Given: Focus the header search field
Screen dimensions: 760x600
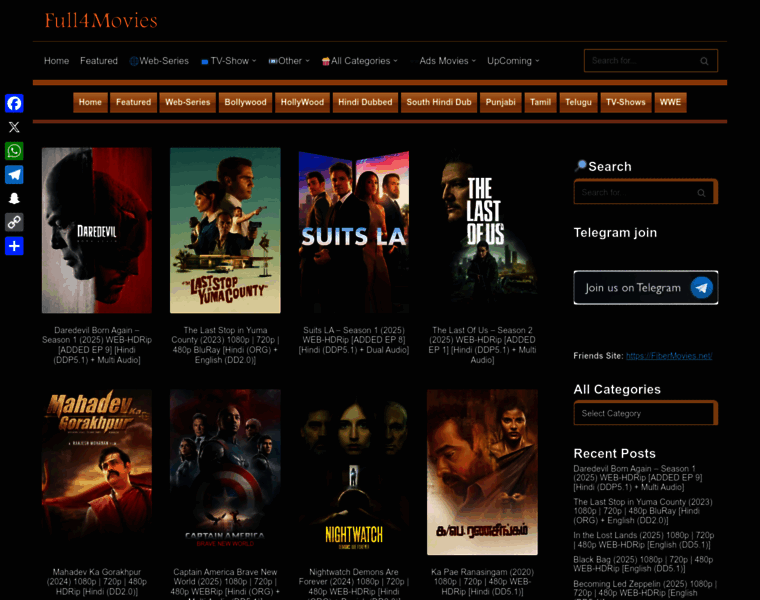Looking at the screenshot, I should (650, 61).
